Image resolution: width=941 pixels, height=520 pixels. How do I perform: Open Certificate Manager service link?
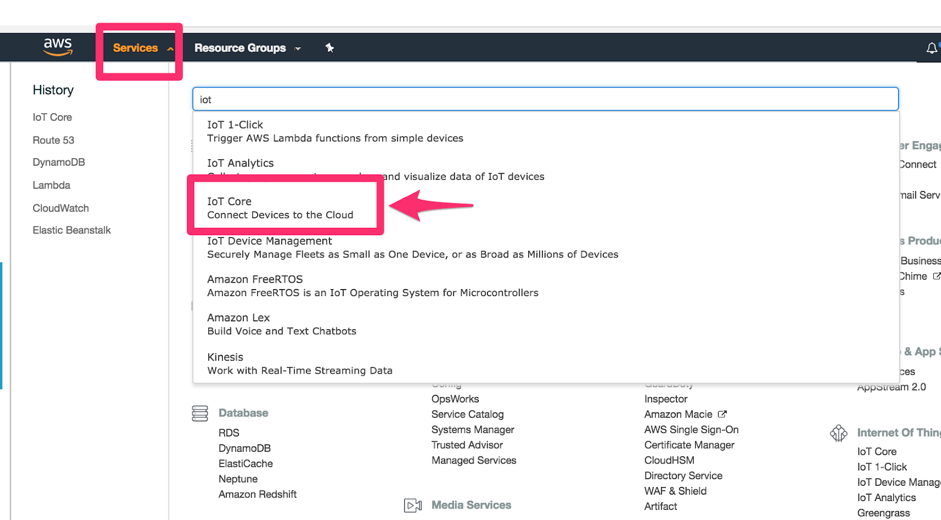click(689, 445)
